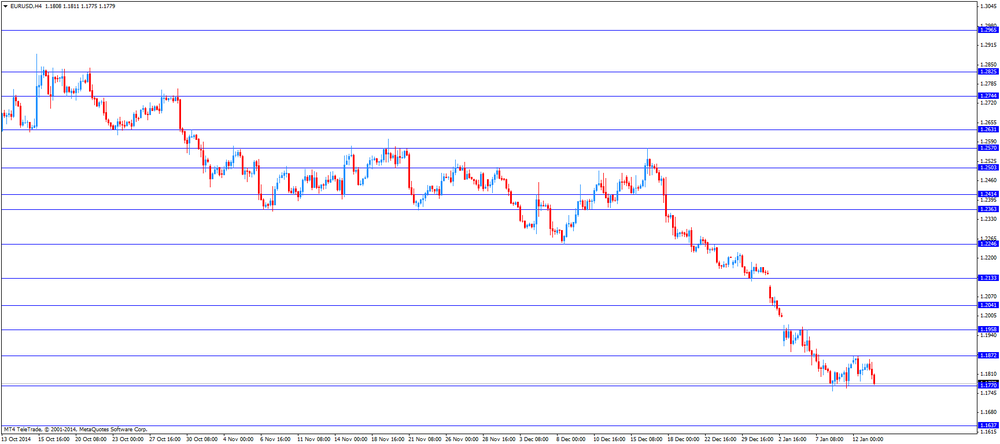Viewport: 1000px width, 444px height.
Task: Click the triangle arrow beside EURUSD,H4 title
Action: 6,5
